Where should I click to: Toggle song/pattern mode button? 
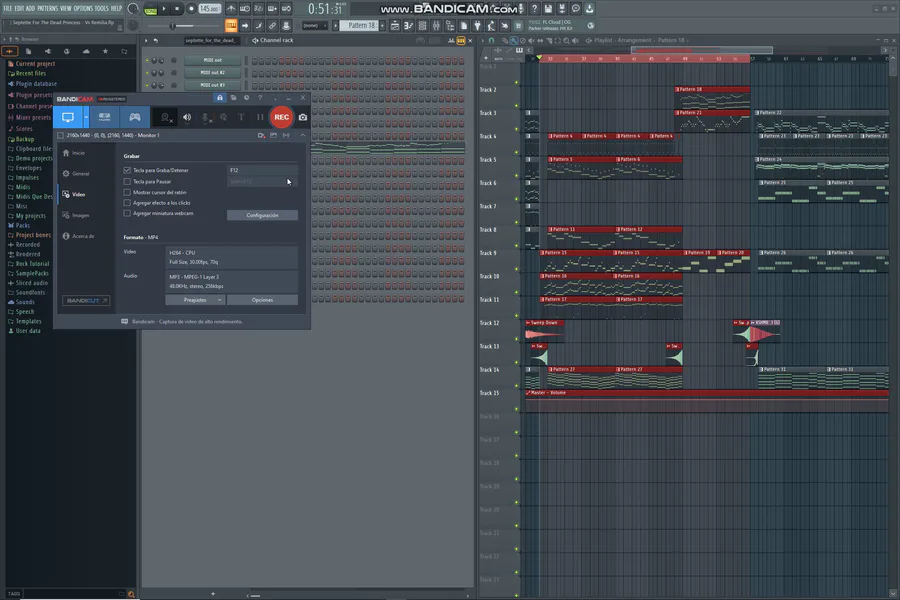click(151, 9)
